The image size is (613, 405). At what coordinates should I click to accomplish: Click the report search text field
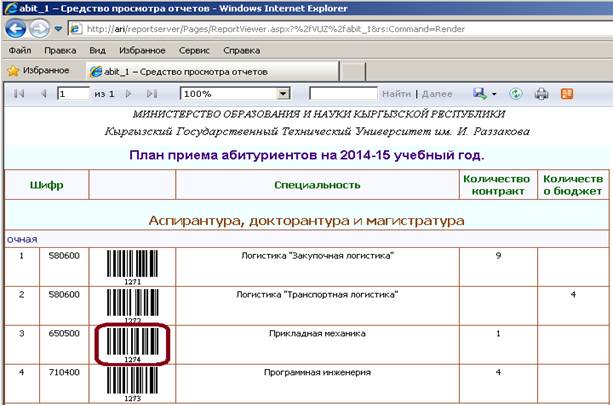coord(343,94)
